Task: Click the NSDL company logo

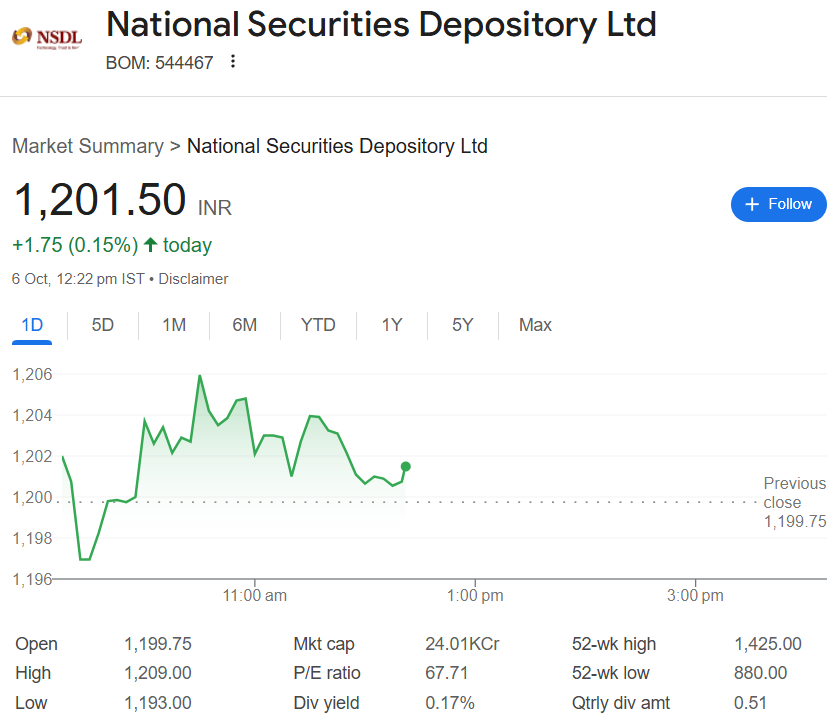Action: point(47,39)
